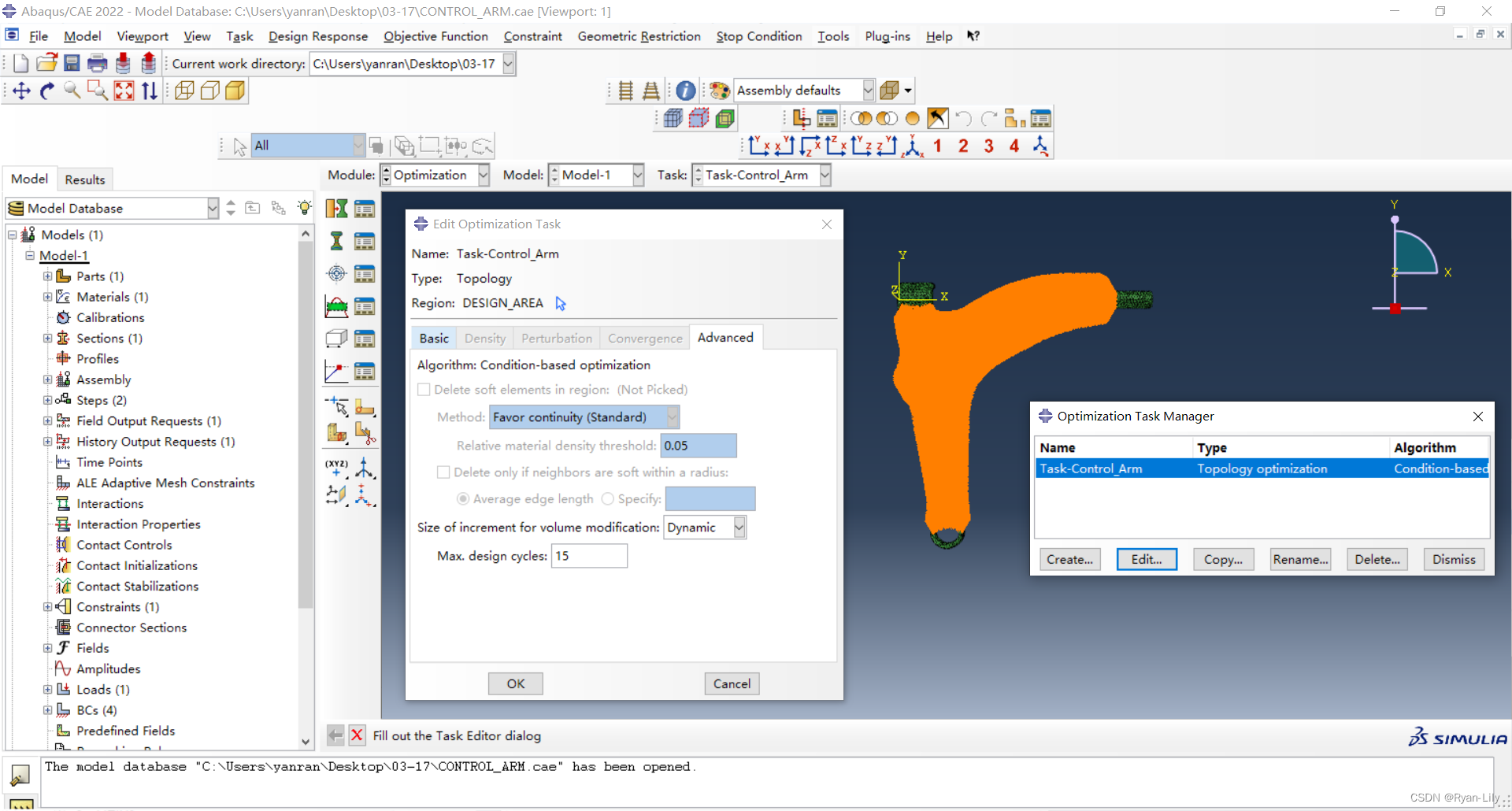1512x811 pixels.
Task: Toggle Delete only if neighbors are soft checkbox
Action: (x=443, y=472)
